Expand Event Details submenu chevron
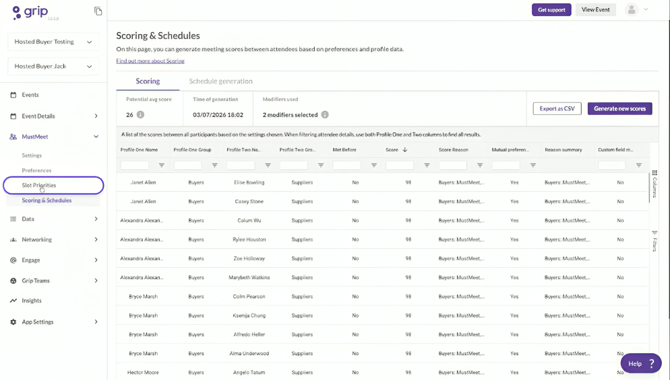670x380 pixels. pyautogui.click(x=96, y=116)
